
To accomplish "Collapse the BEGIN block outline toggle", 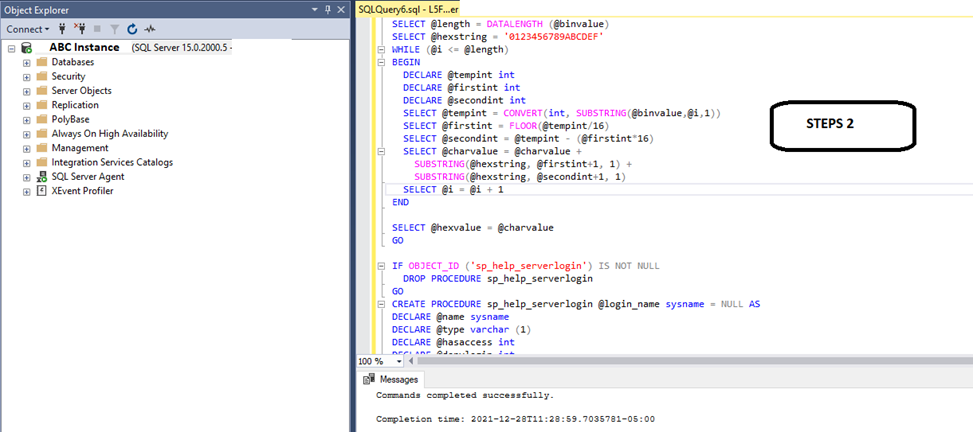I will click(x=382, y=63).
